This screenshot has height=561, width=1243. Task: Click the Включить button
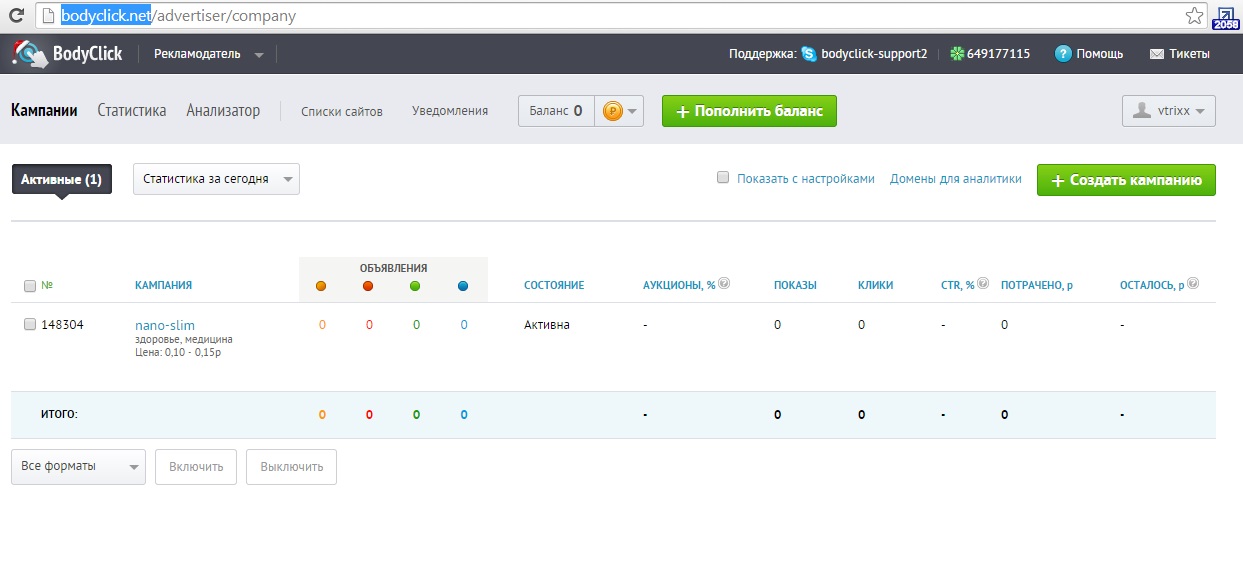coord(196,467)
